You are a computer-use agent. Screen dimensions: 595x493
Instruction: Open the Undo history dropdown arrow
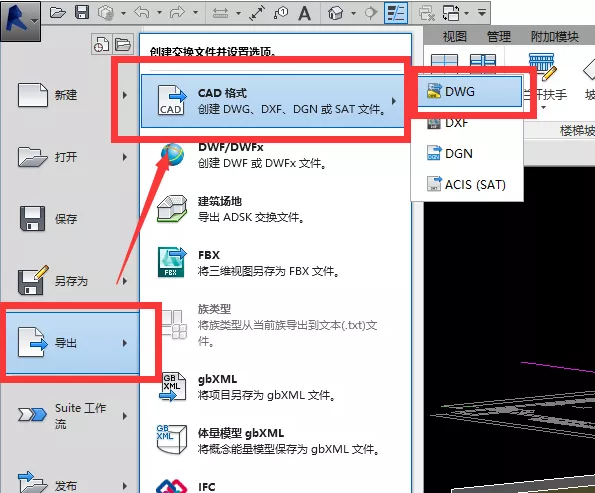pos(159,13)
